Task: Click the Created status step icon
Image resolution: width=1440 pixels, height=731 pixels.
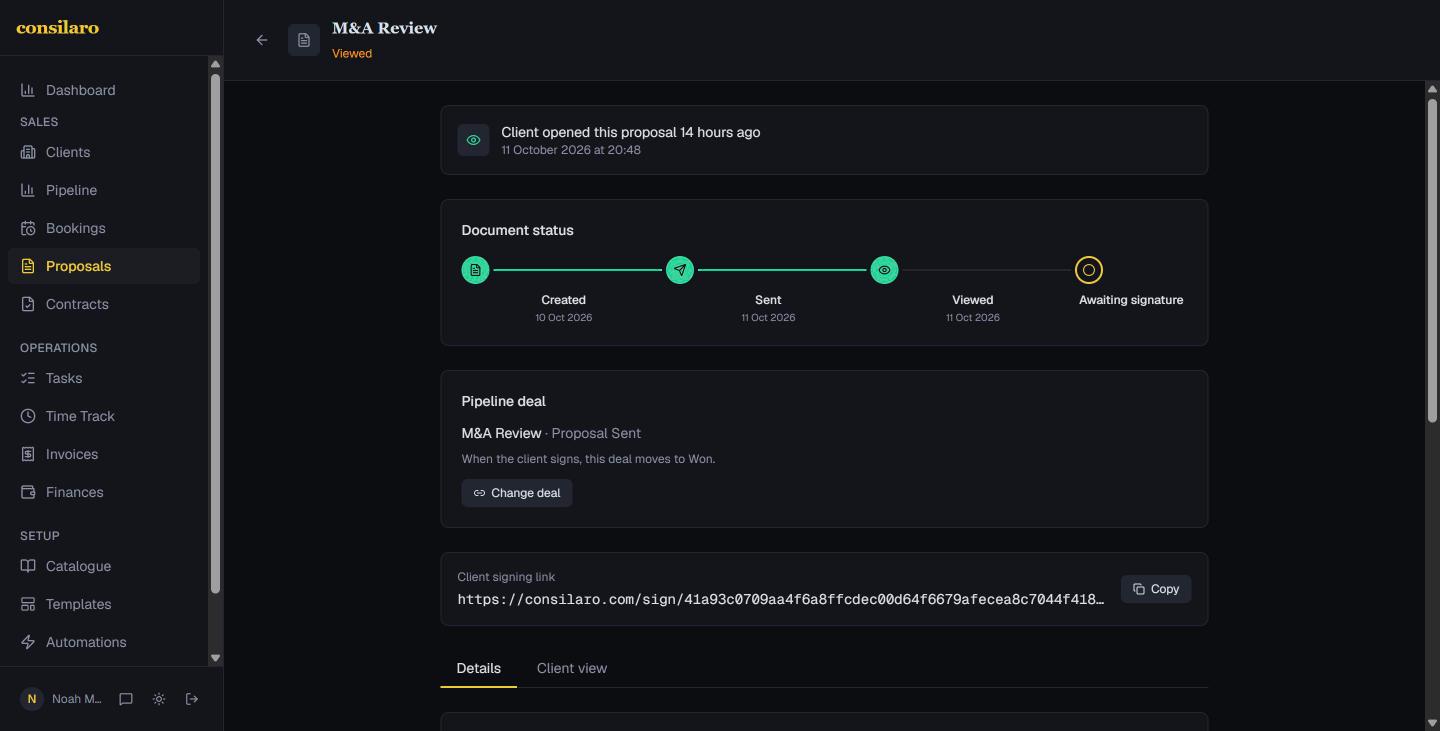Action: pos(475,270)
